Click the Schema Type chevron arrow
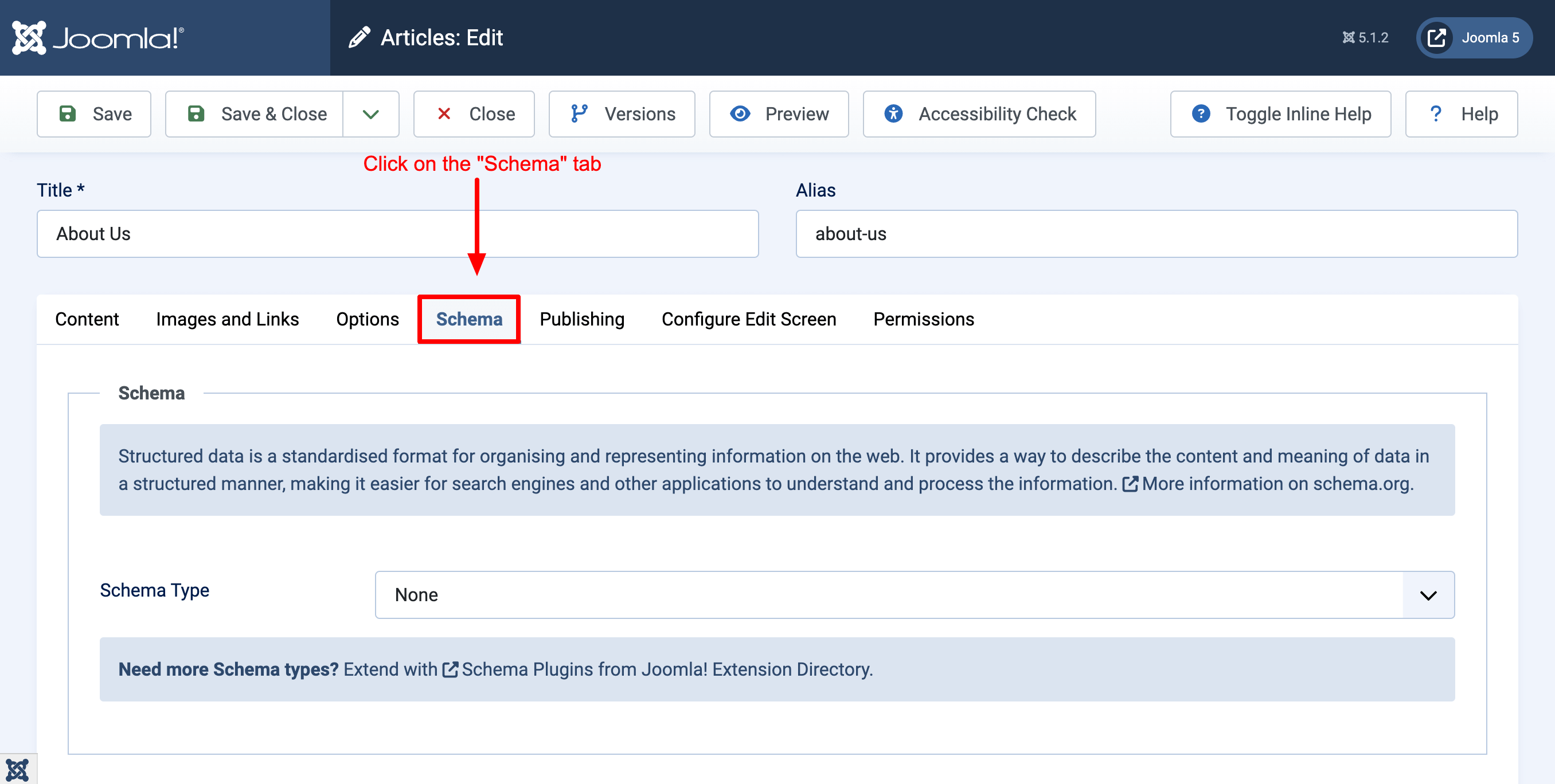Image resolution: width=1555 pixels, height=784 pixels. [1428, 595]
